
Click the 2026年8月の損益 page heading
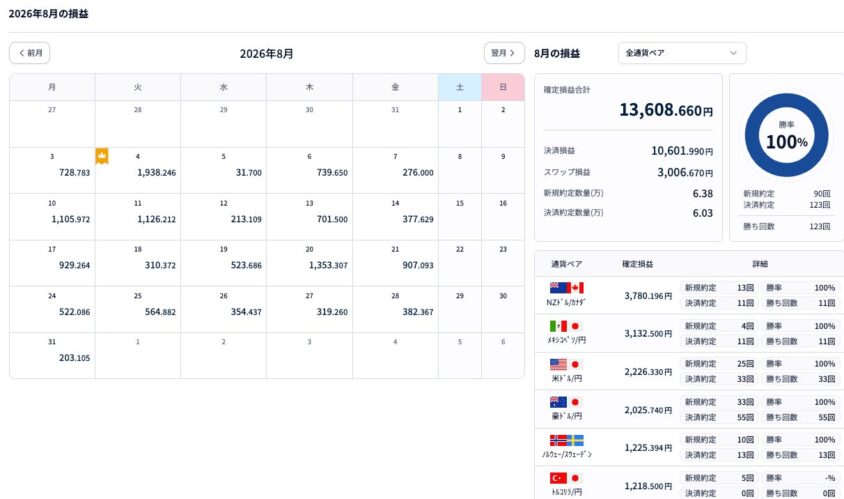click(x=48, y=13)
